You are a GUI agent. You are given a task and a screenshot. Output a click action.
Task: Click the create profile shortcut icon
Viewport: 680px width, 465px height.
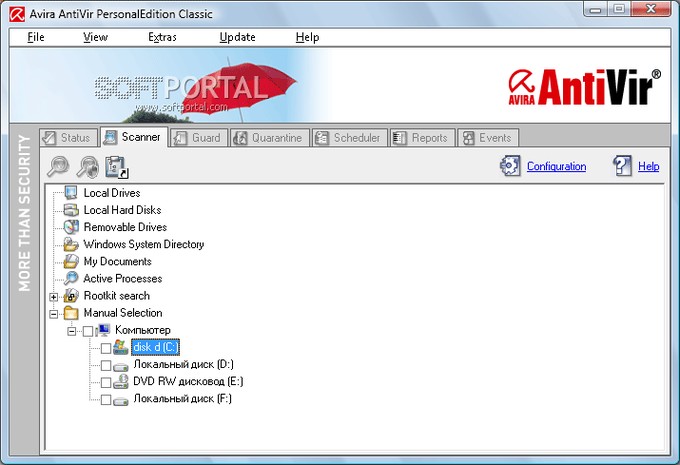point(117,167)
